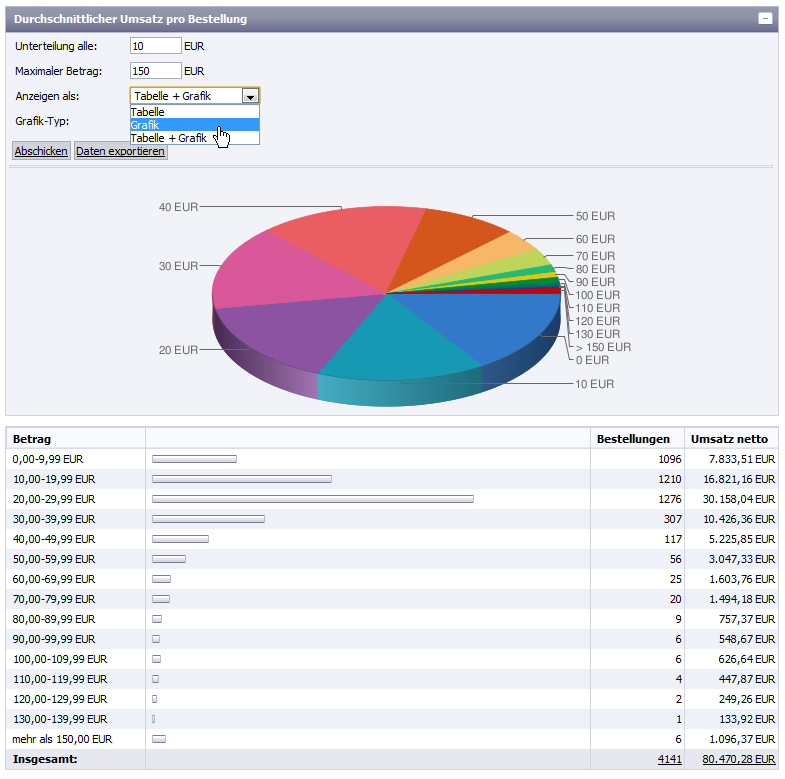This screenshot has width=785, height=779.
Task: Click the > 150 EUR pie chart label
Action: click(603, 347)
